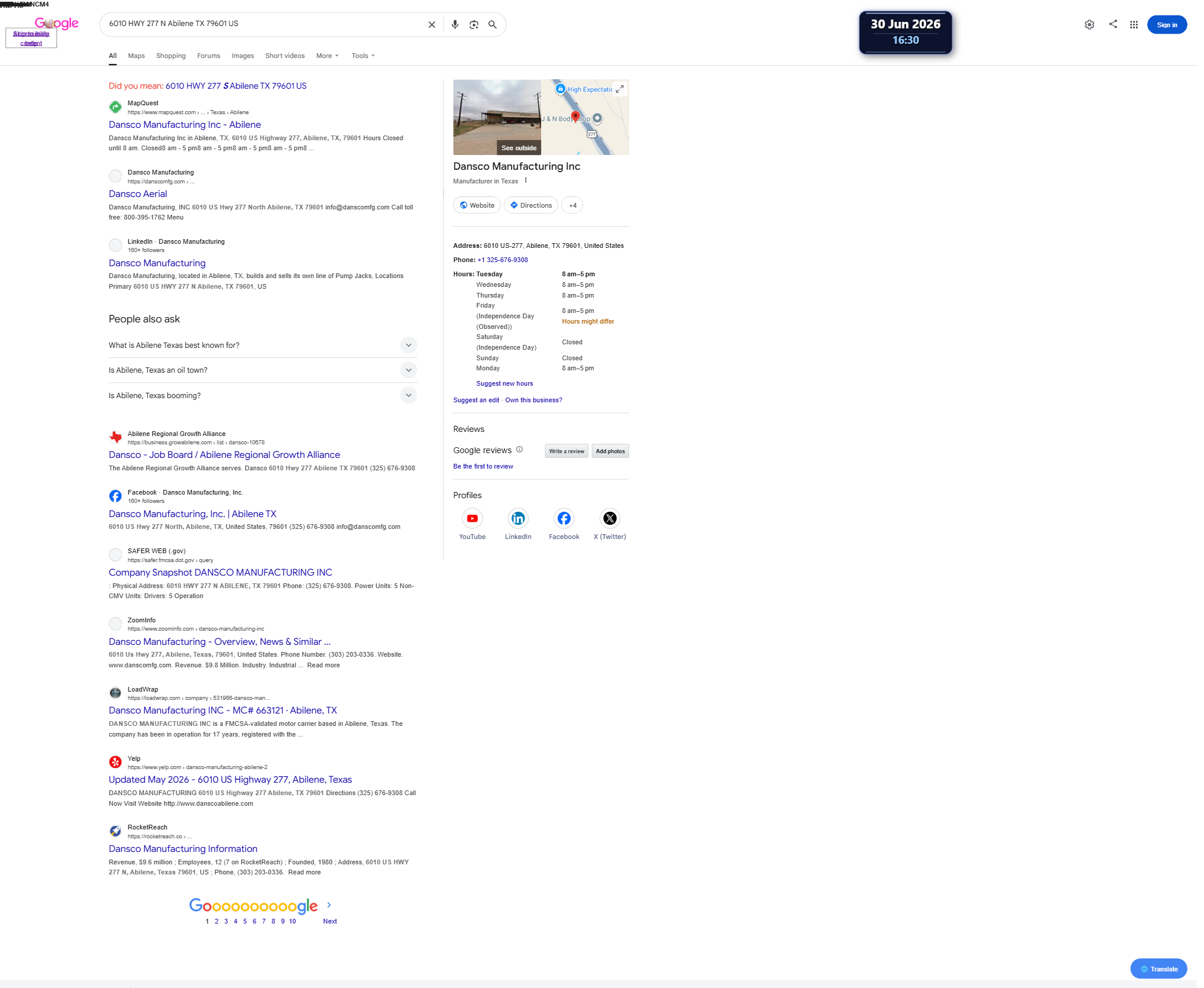Click the Google logo
This screenshot has height=988, width=1204.
coord(57,23)
